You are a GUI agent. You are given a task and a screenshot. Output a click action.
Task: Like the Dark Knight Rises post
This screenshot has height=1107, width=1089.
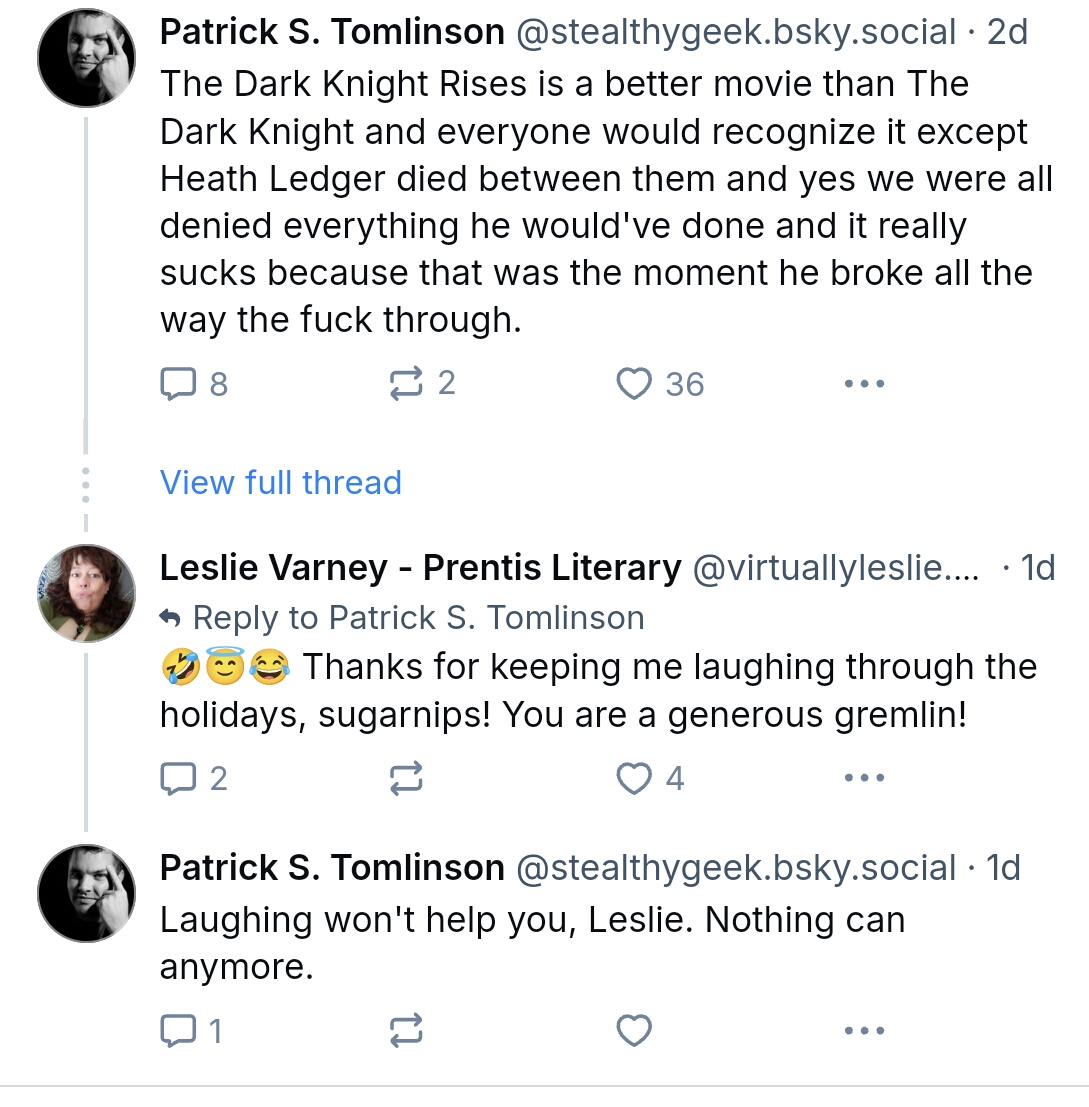[660, 384]
